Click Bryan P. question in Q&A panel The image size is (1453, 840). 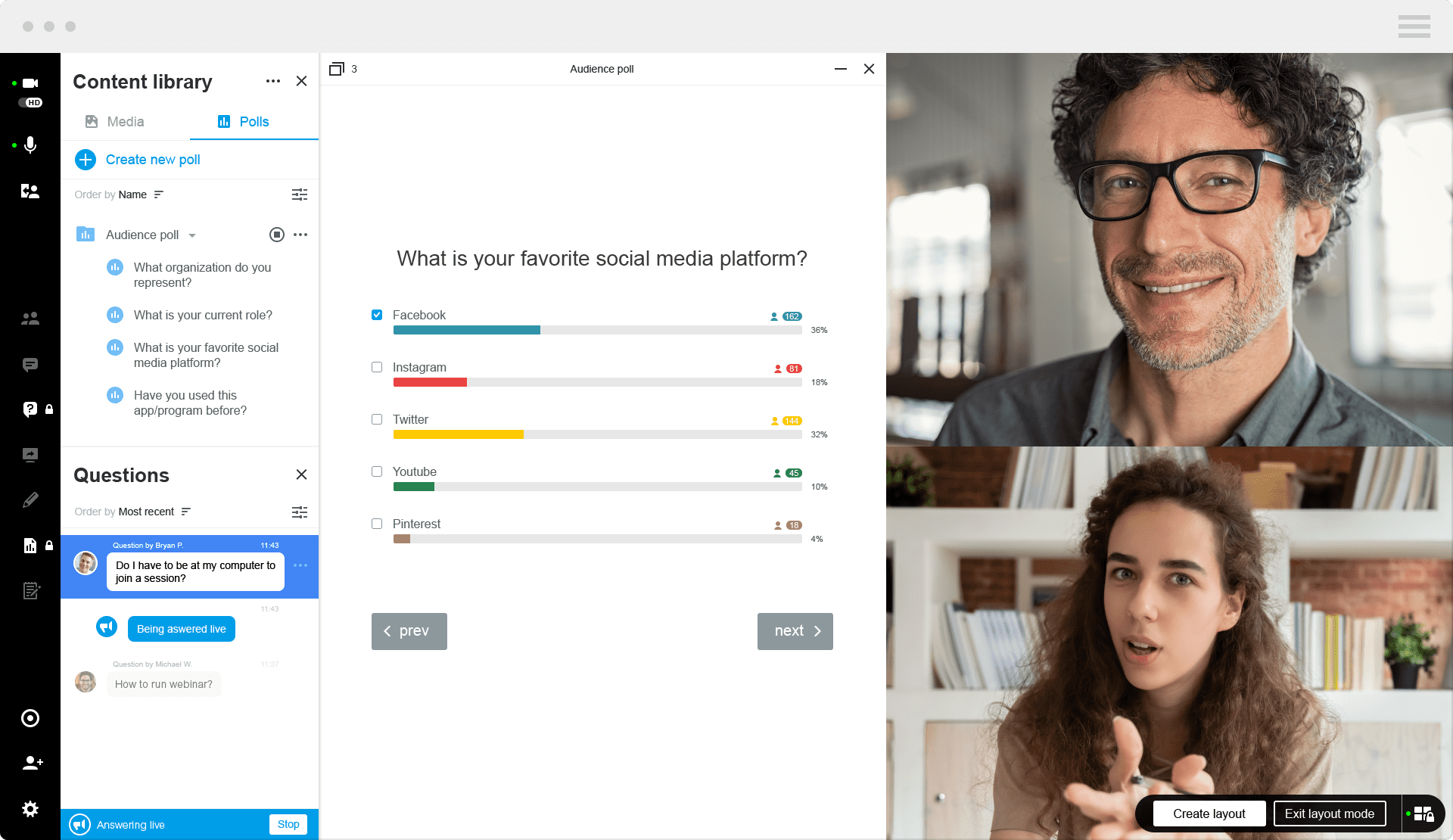(195, 571)
